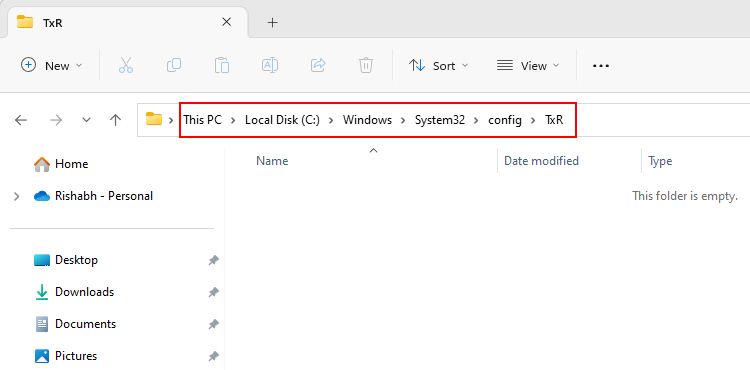Open the See more ellipsis menu
The width and height of the screenshot is (750, 370).
coord(601,65)
